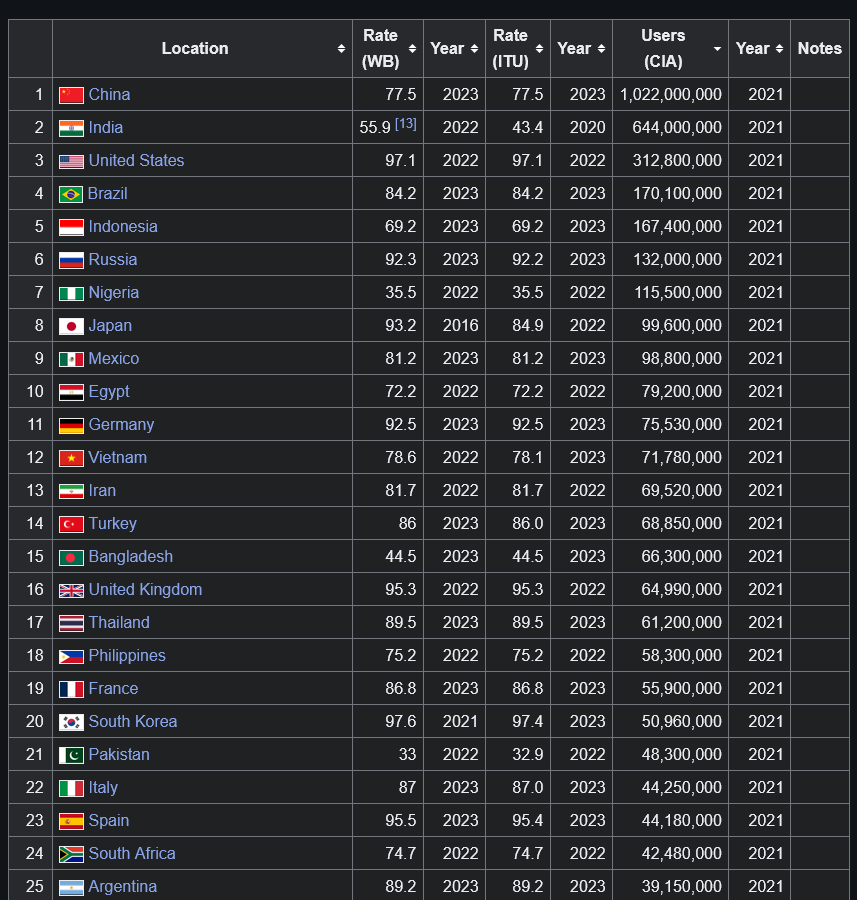
Task: Click the Indonesia flag icon
Action: click(71, 228)
